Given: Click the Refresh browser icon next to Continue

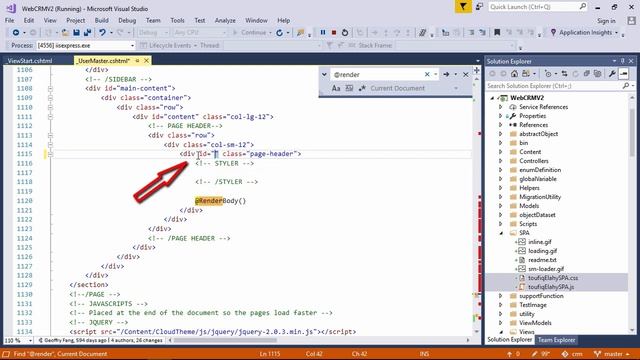Looking at the screenshot, I should click(280, 33).
